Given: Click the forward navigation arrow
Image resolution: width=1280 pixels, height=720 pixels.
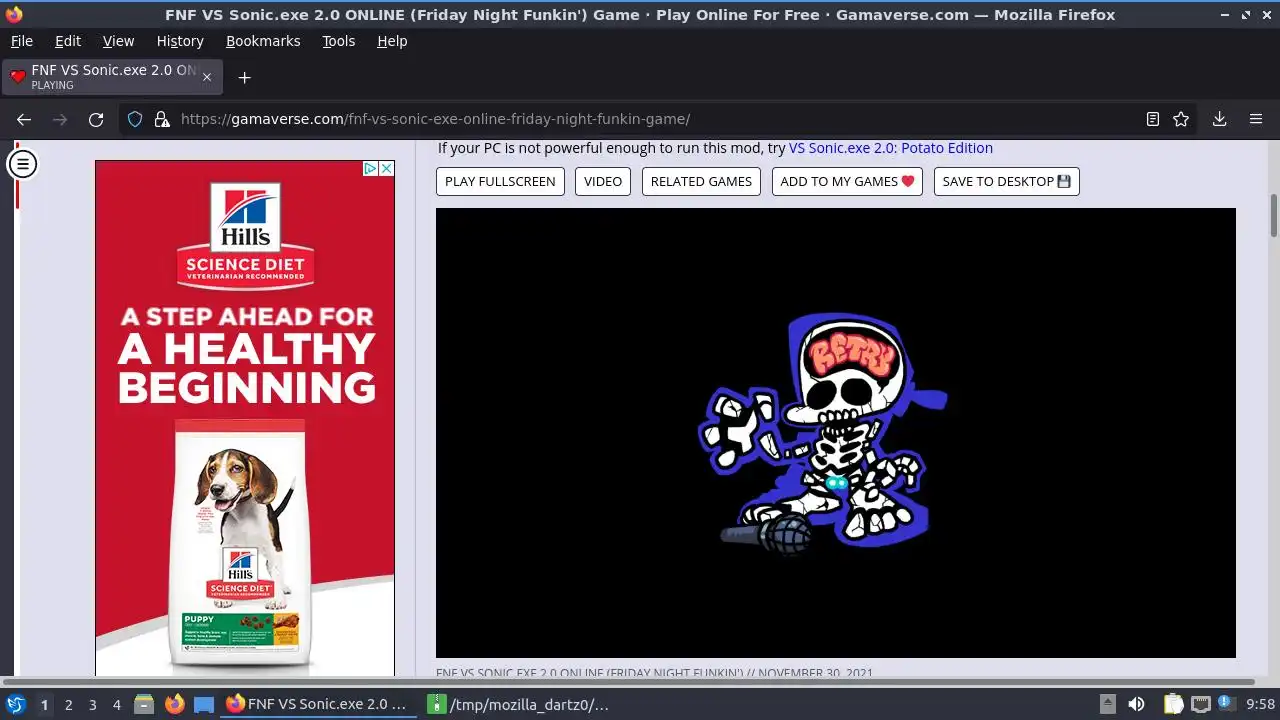Looking at the screenshot, I should [60, 119].
